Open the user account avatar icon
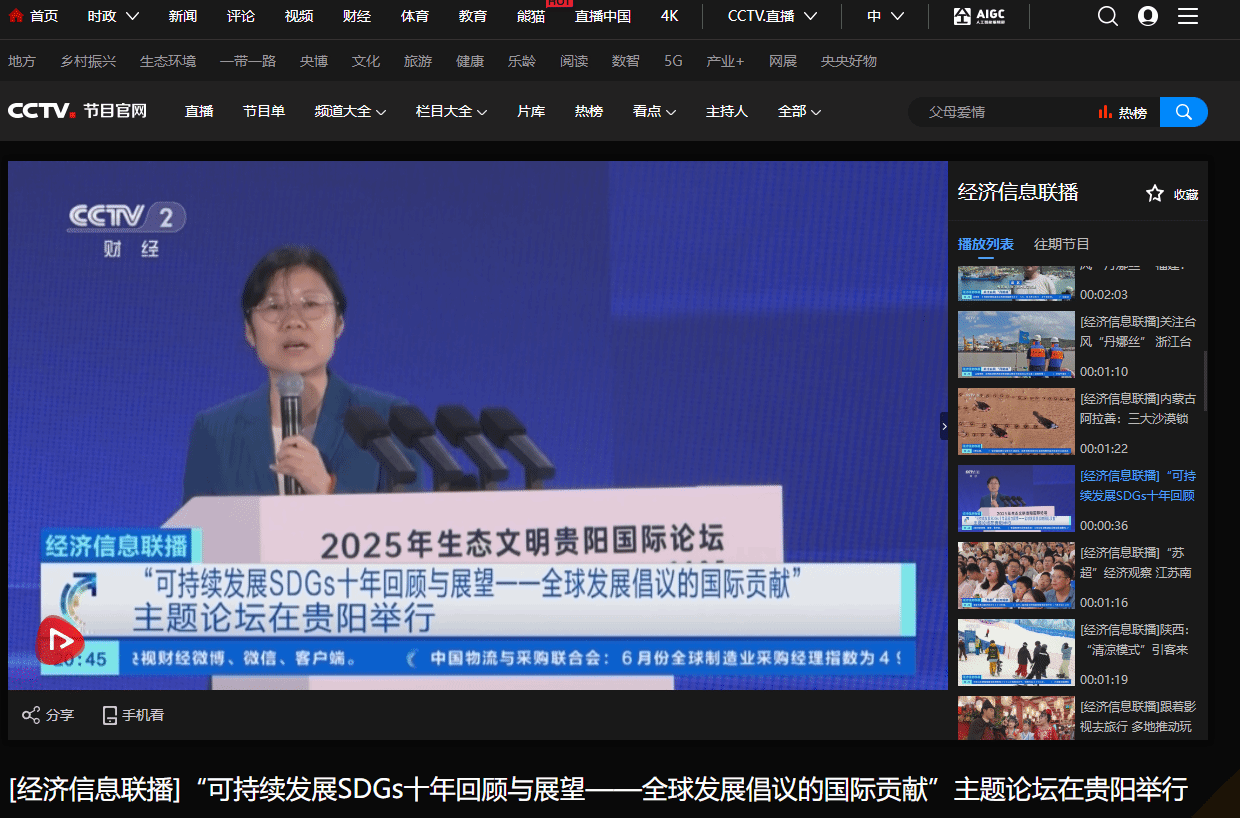 coord(1148,16)
